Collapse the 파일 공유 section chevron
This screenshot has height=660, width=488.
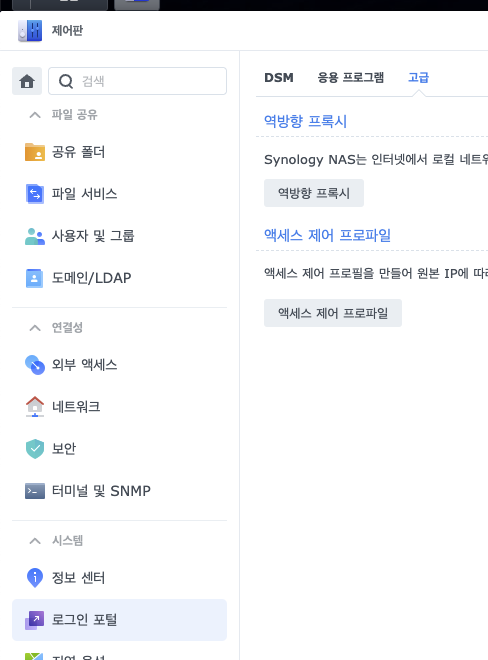tap(35, 114)
